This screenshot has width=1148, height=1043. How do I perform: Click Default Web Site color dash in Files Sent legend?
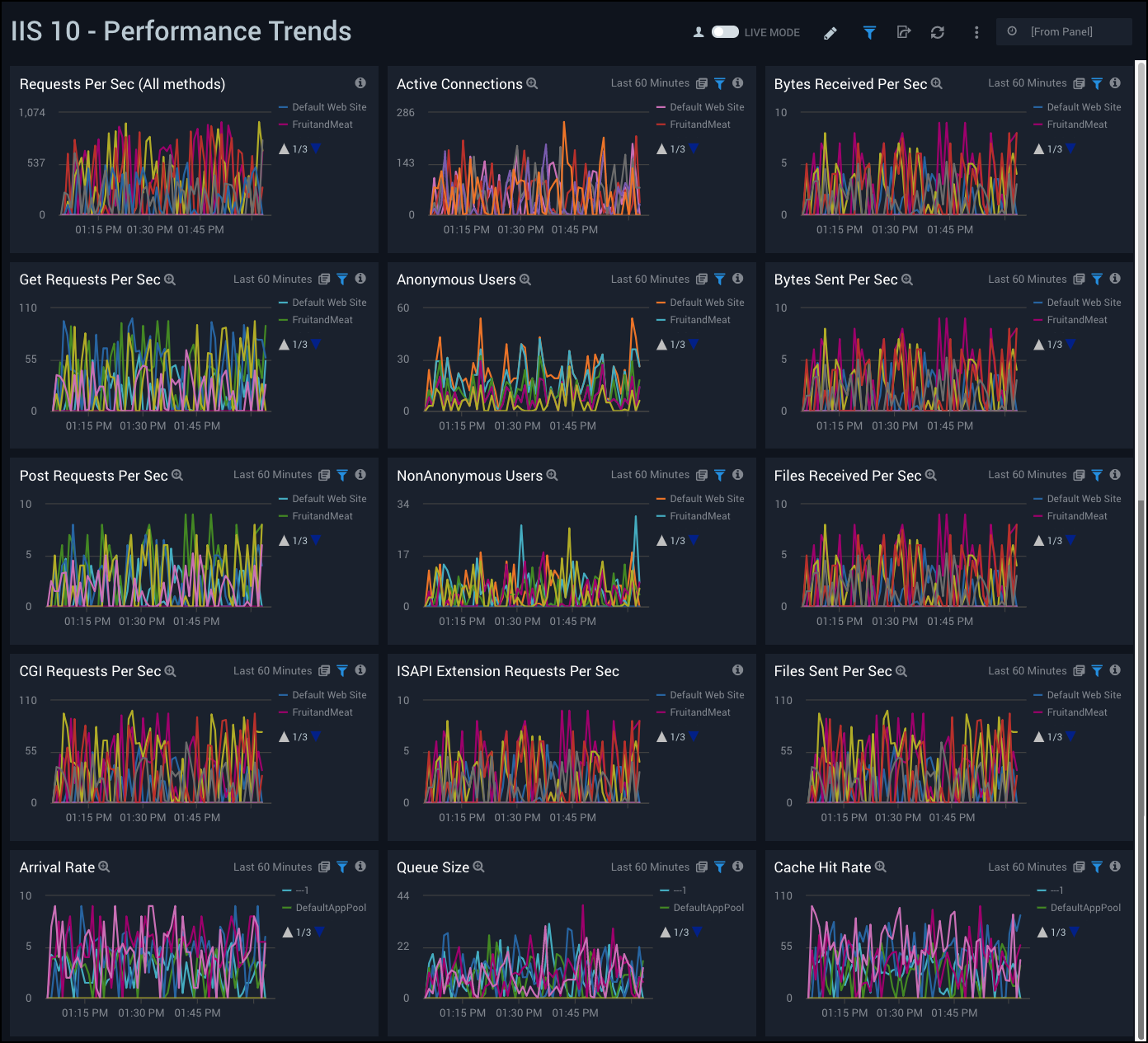pos(1038,695)
